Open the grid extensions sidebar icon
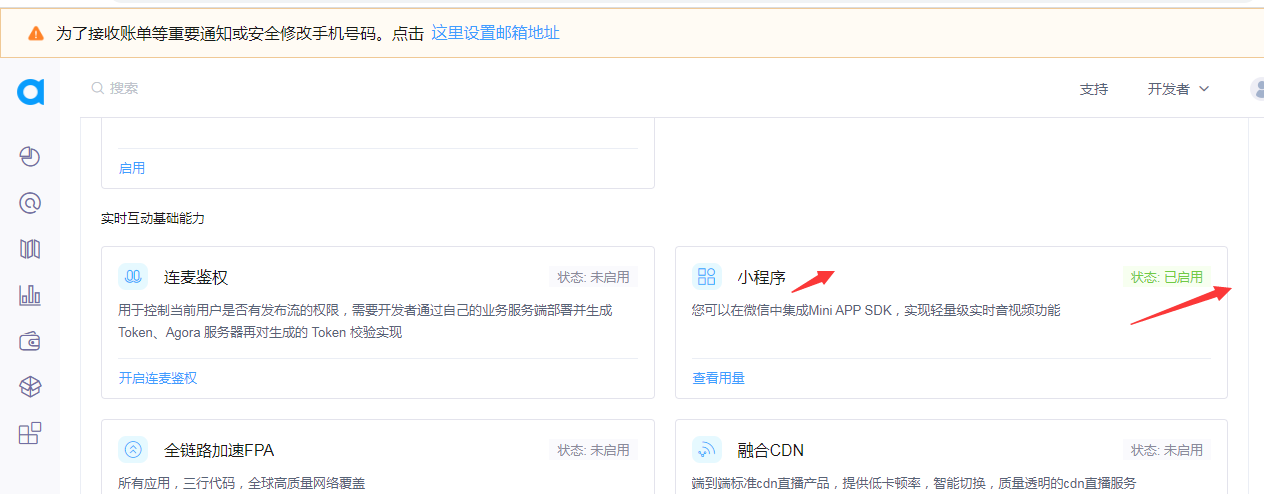1264x494 pixels. pyautogui.click(x=30, y=433)
